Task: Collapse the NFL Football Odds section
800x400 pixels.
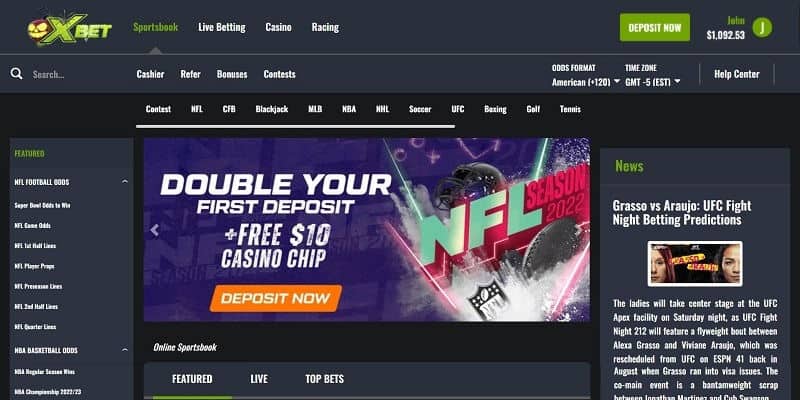Action: [125, 182]
